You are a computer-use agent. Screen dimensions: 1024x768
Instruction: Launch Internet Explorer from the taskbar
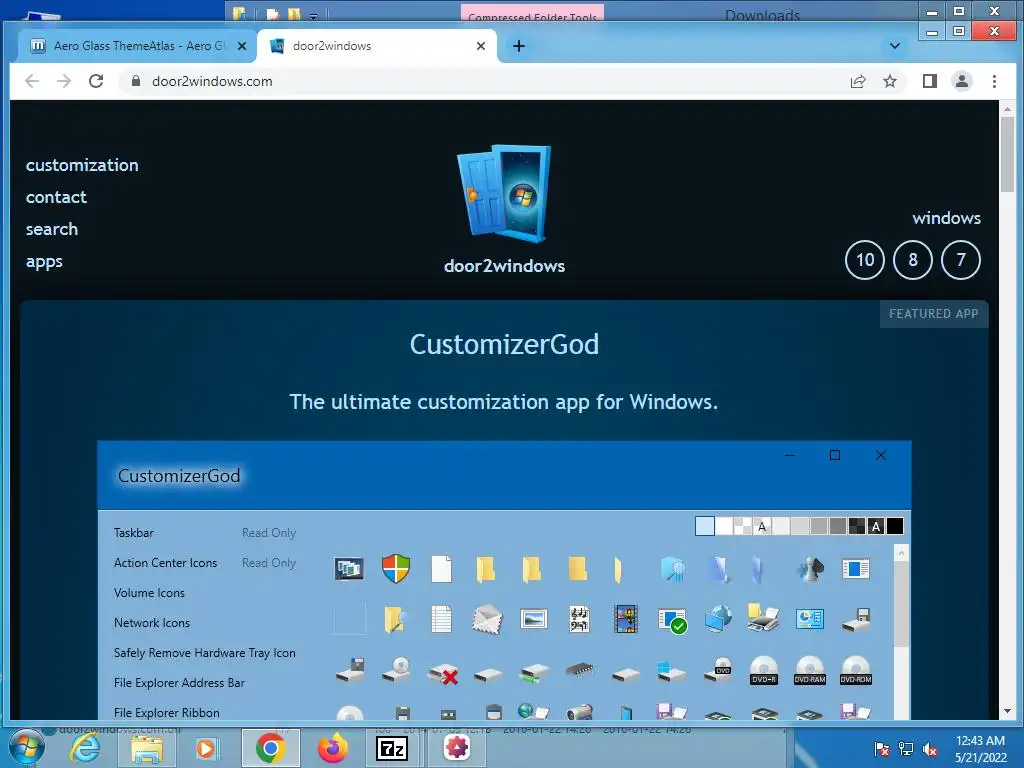click(x=86, y=748)
